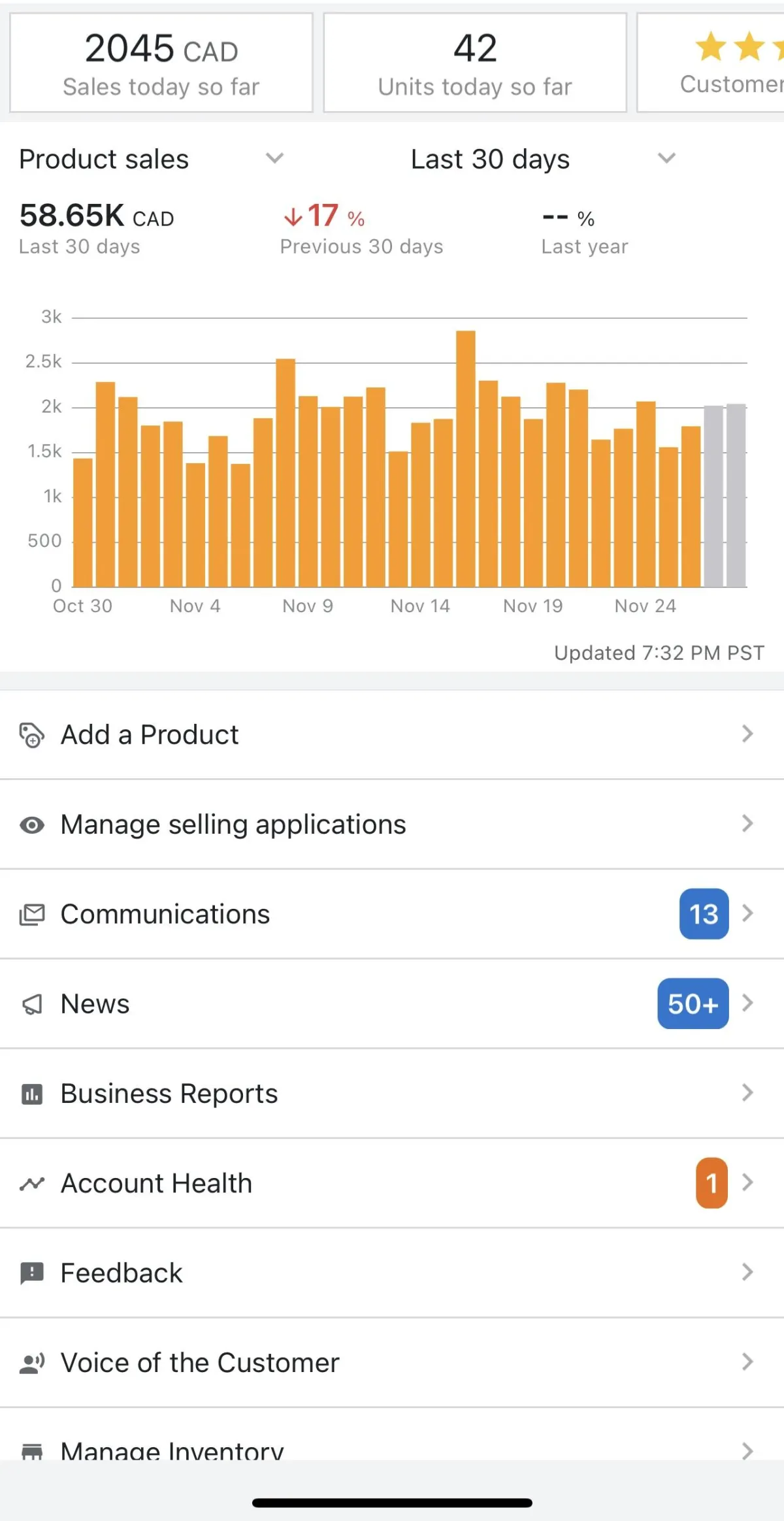Tap the Business Reports chart icon

(31, 1094)
